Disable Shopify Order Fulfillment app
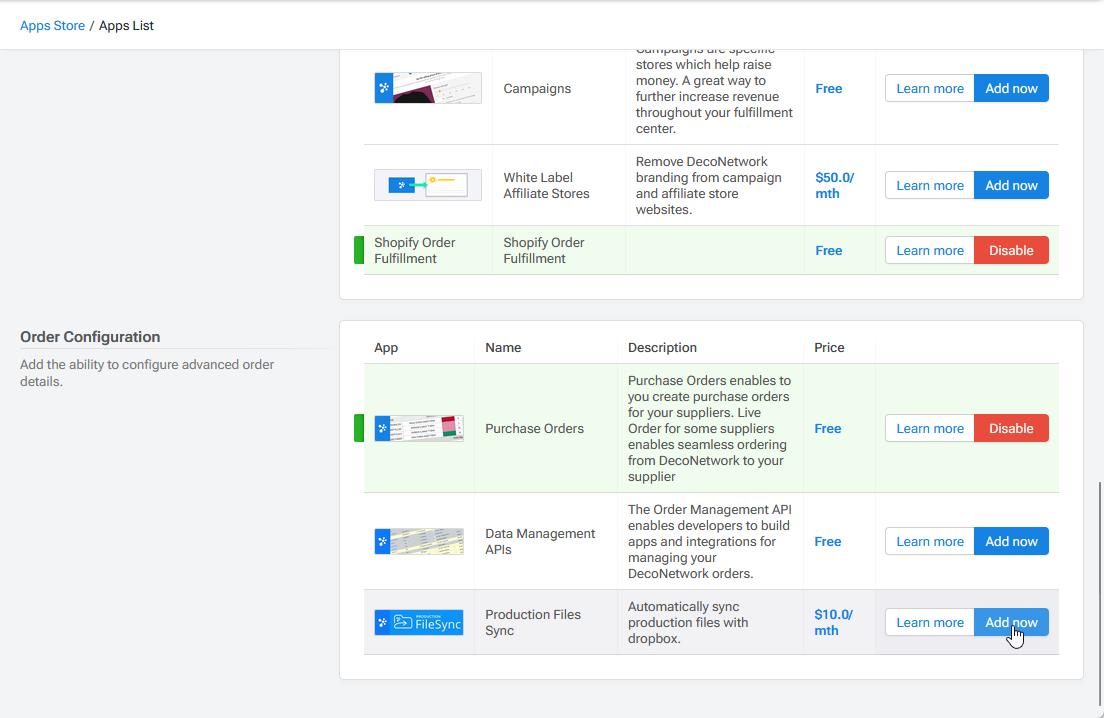This screenshot has width=1104, height=718. 1011,251
